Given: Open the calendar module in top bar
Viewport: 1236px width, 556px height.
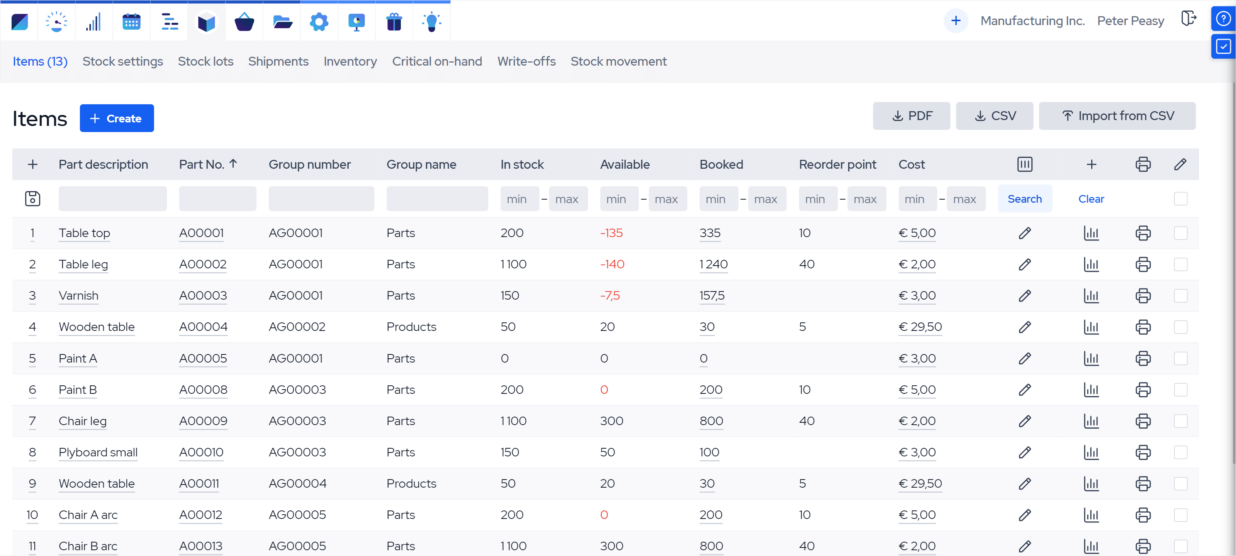Looking at the screenshot, I should click(131, 21).
